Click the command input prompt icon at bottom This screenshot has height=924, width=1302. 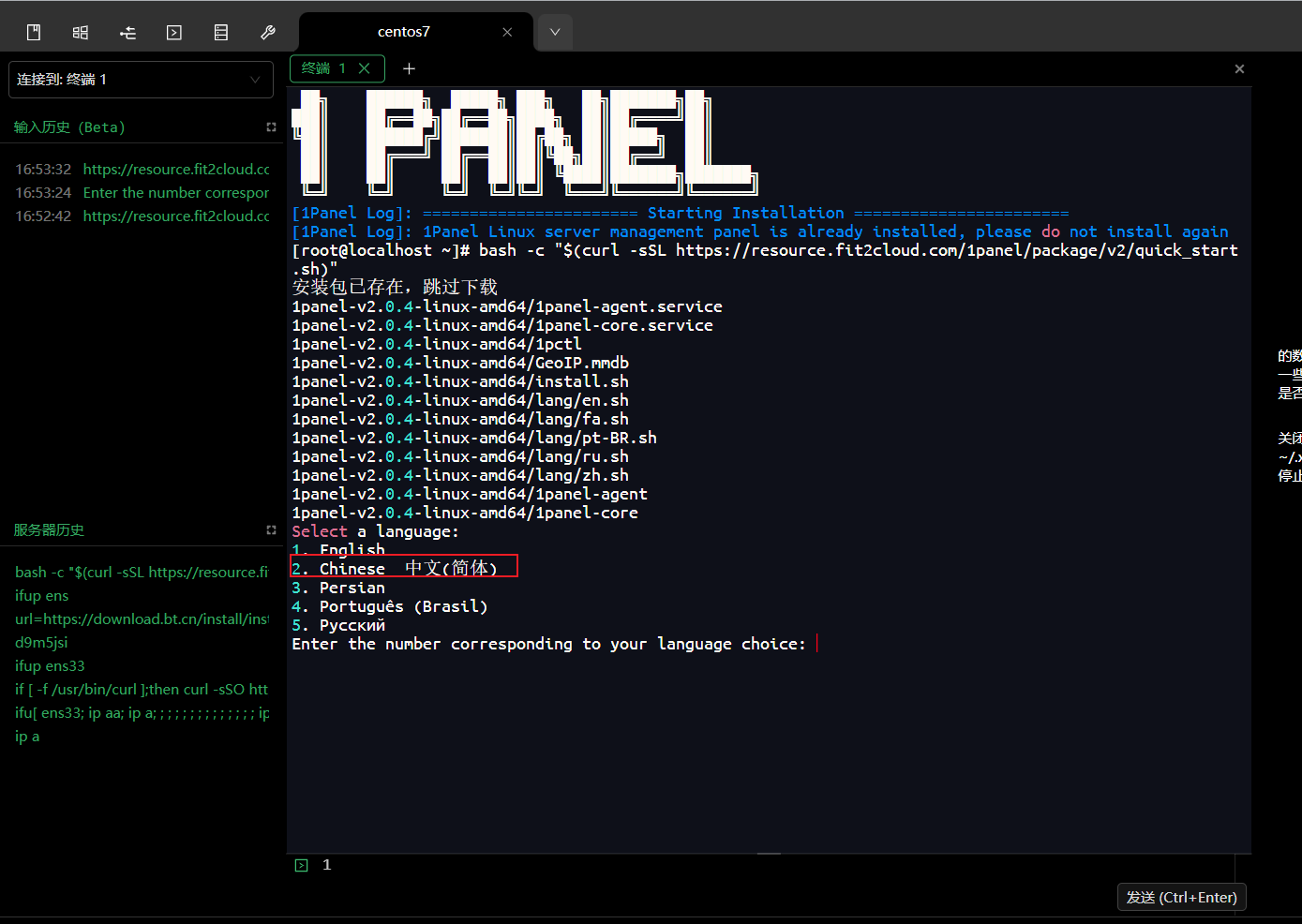(301, 865)
